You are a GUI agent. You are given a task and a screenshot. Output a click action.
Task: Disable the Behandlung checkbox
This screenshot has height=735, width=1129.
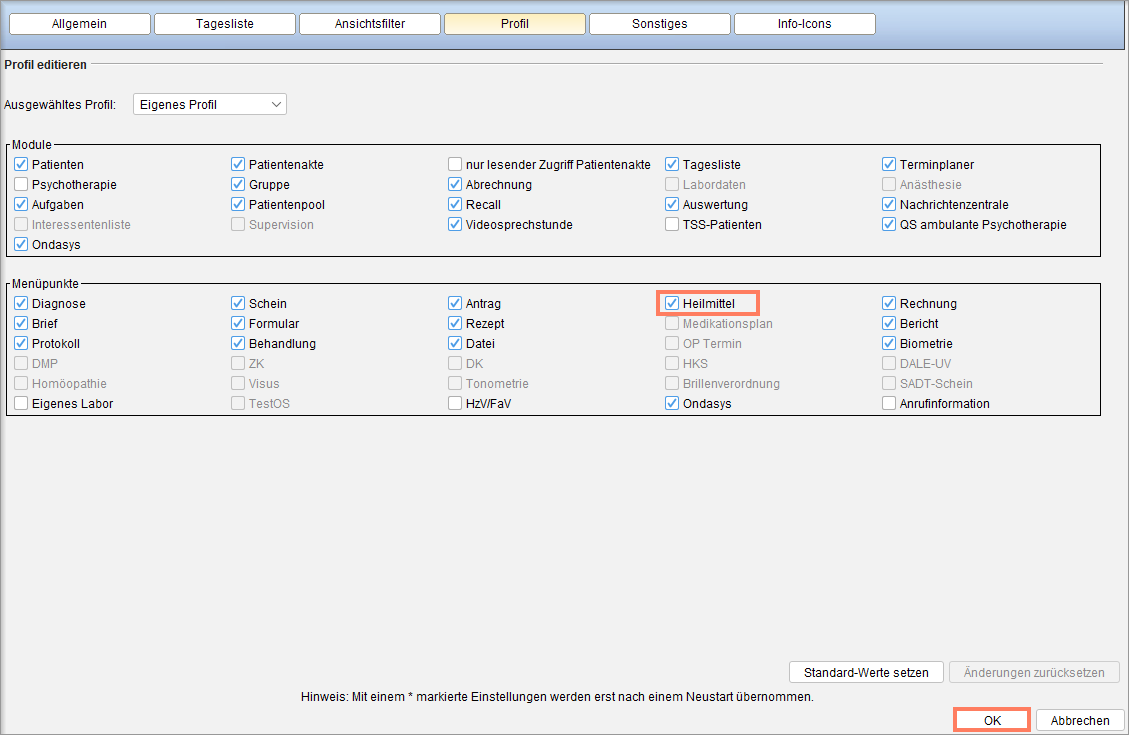[x=238, y=343]
